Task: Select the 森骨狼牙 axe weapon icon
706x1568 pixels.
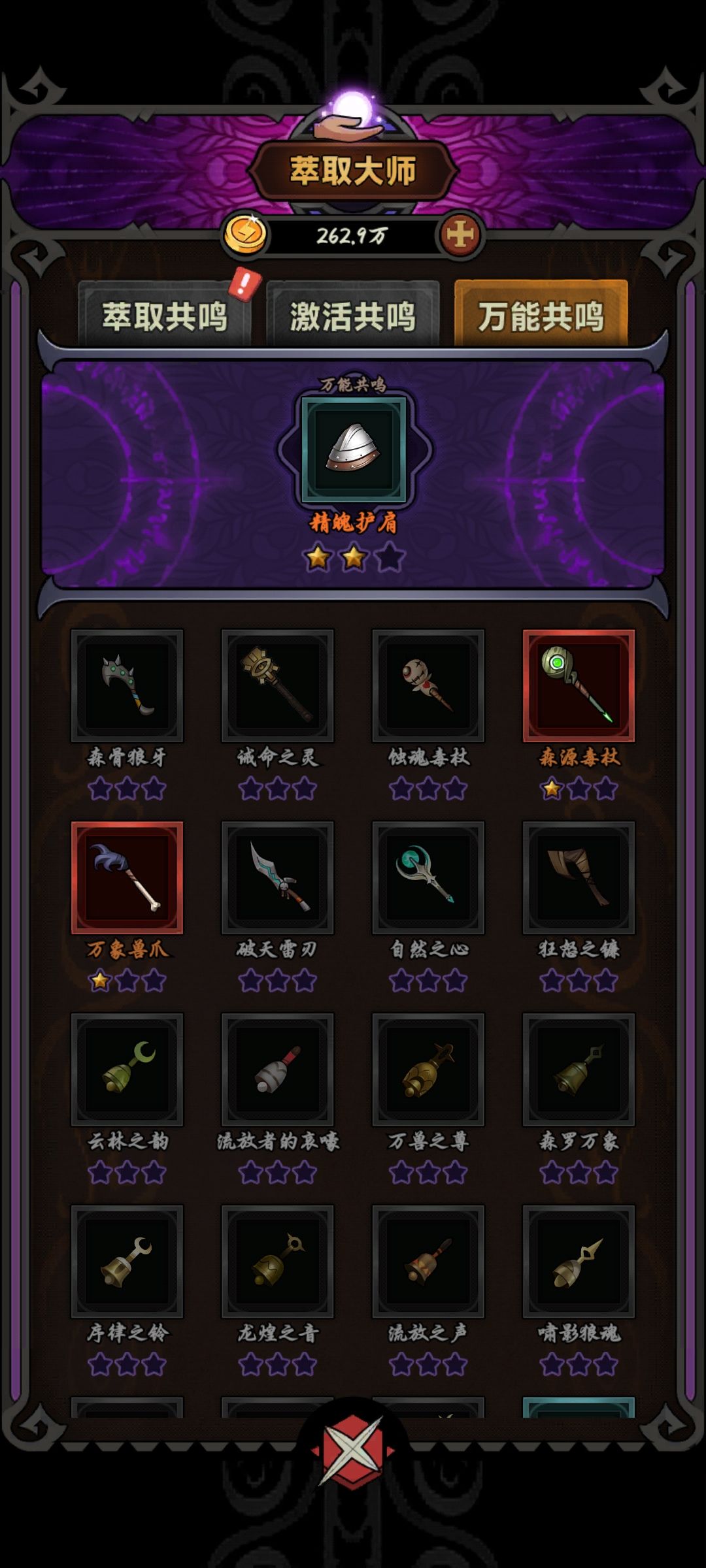Action: click(127, 685)
